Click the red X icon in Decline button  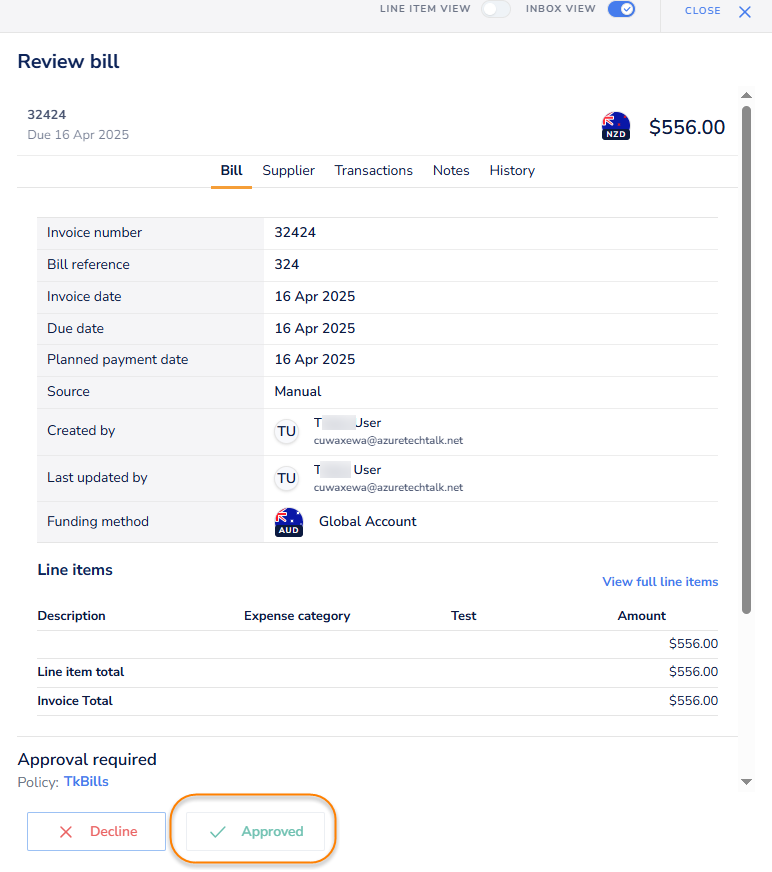[66, 832]
